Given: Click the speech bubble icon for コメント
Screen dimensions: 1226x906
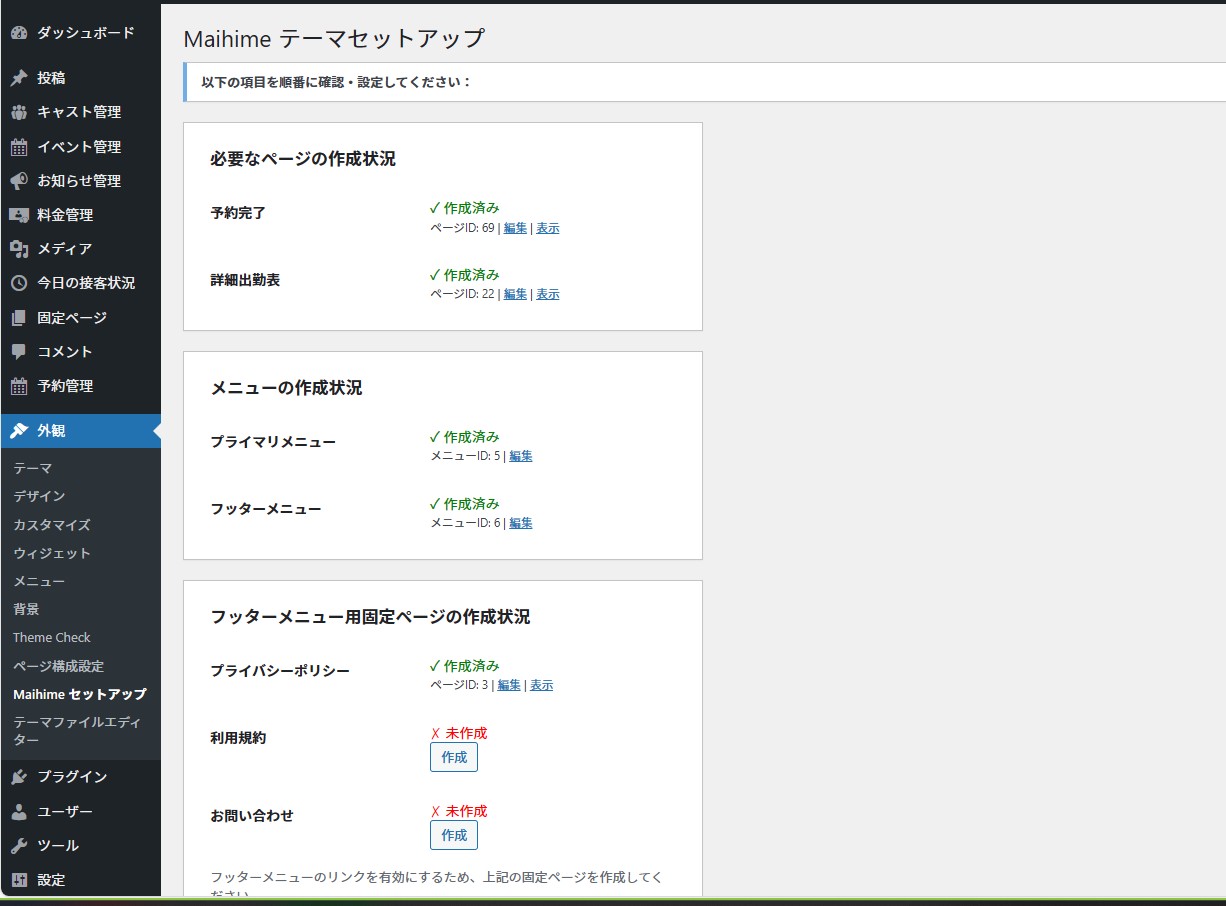Looking at the screenshot, I should pos(19,352).
